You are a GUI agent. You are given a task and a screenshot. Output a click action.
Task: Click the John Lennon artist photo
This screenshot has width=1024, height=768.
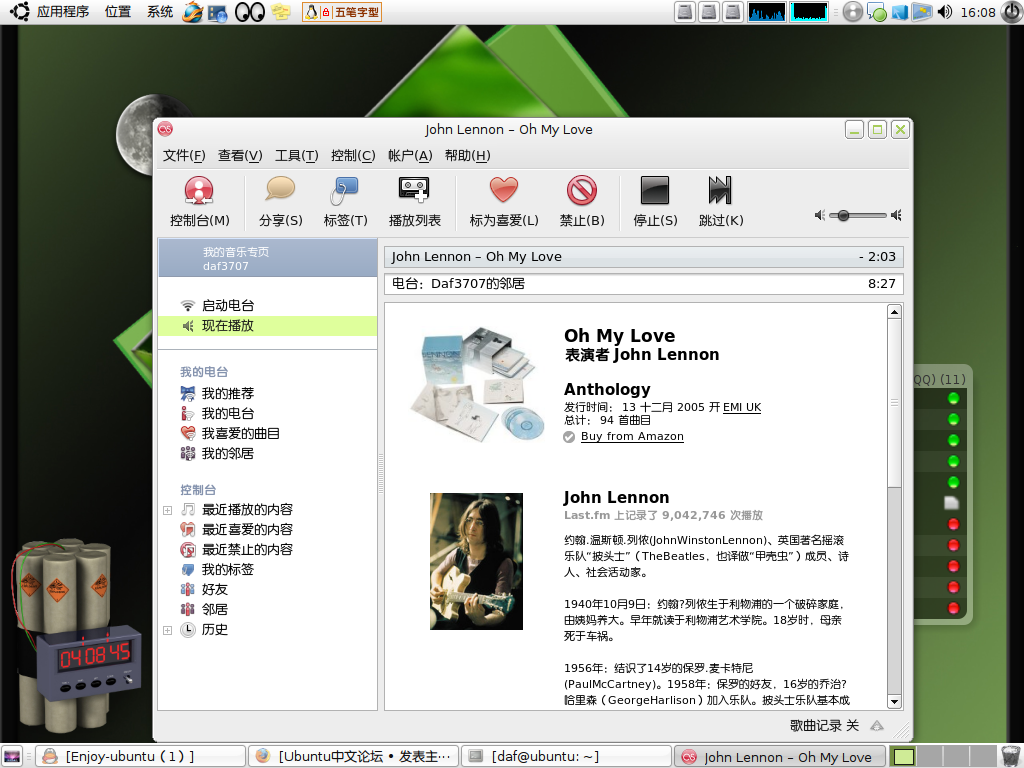[x=476, y=561]
